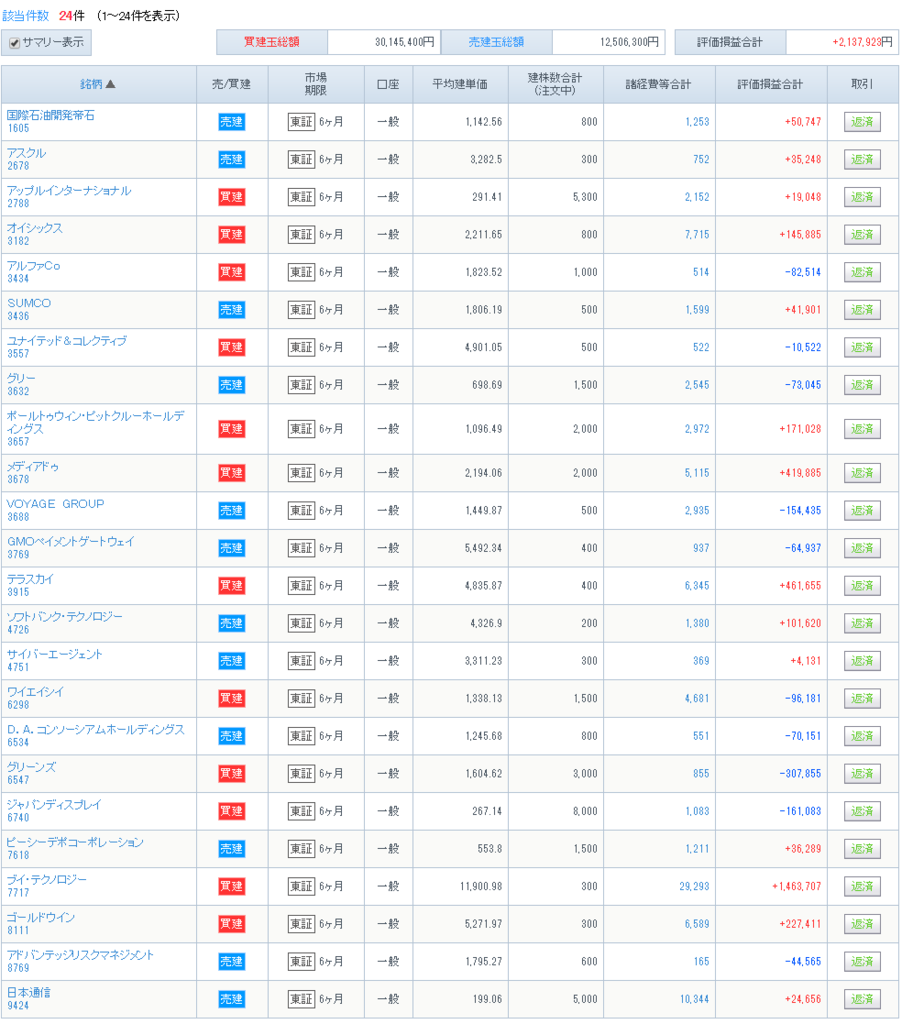Click 返済 for グリー
Image resolution: width=902 pixels, height=1024 pixels.
point(862,385)
